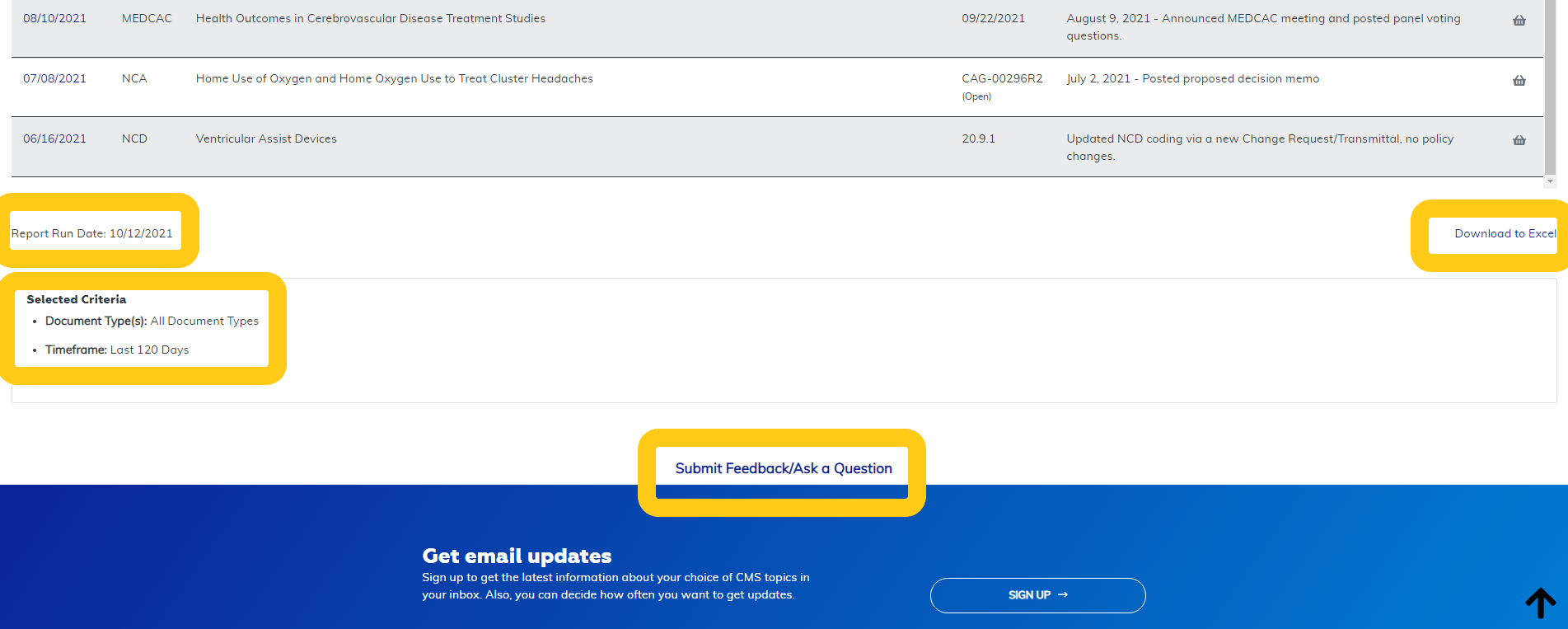This screenshot has width=1568, height=629.
Task: Click the July 2, 2021 proposed decision memo text
Action: coord(1192,79)
